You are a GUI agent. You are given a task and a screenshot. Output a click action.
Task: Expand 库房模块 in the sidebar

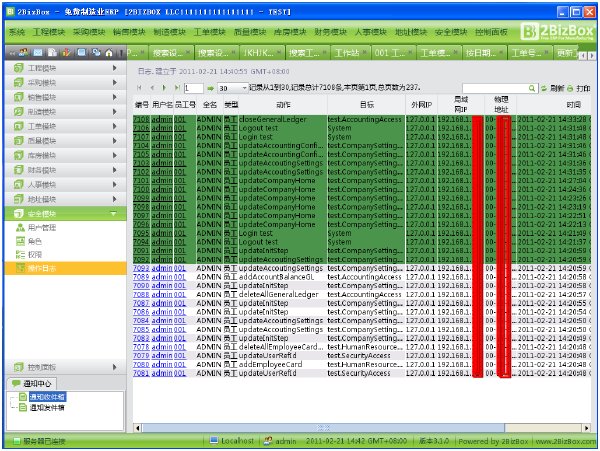65,155
